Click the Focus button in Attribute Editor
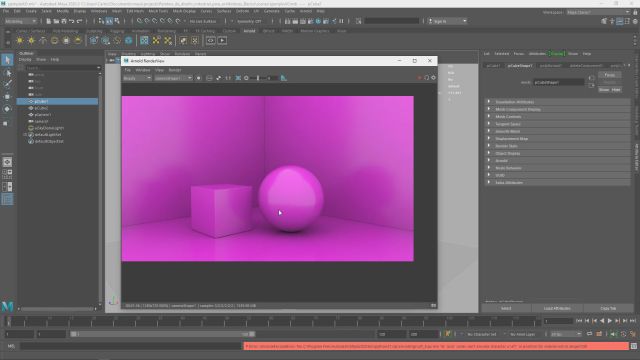Viewport: 640px width, 360px height. [x=609, y=75]
